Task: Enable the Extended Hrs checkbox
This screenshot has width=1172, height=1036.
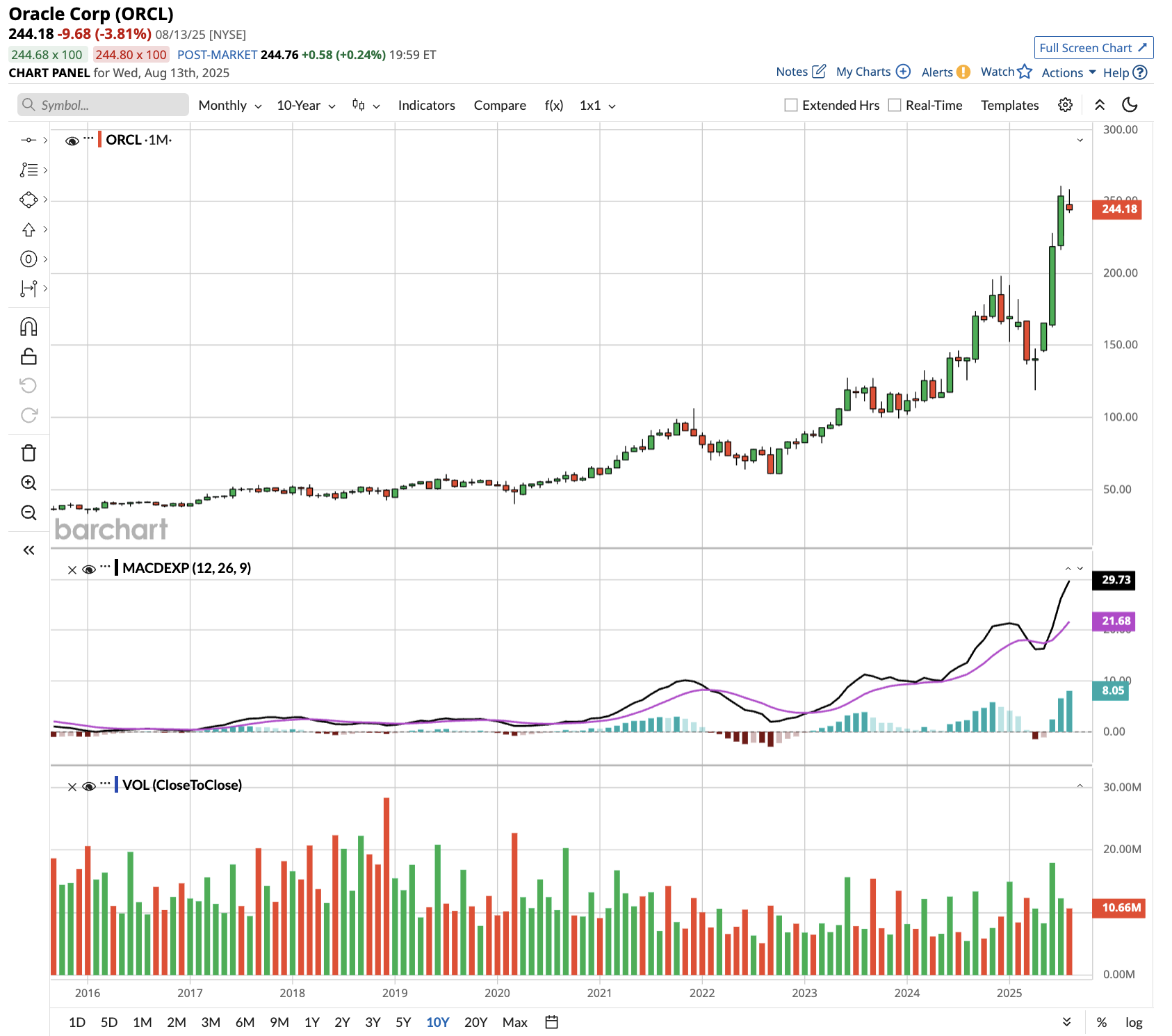Action: 791,105
